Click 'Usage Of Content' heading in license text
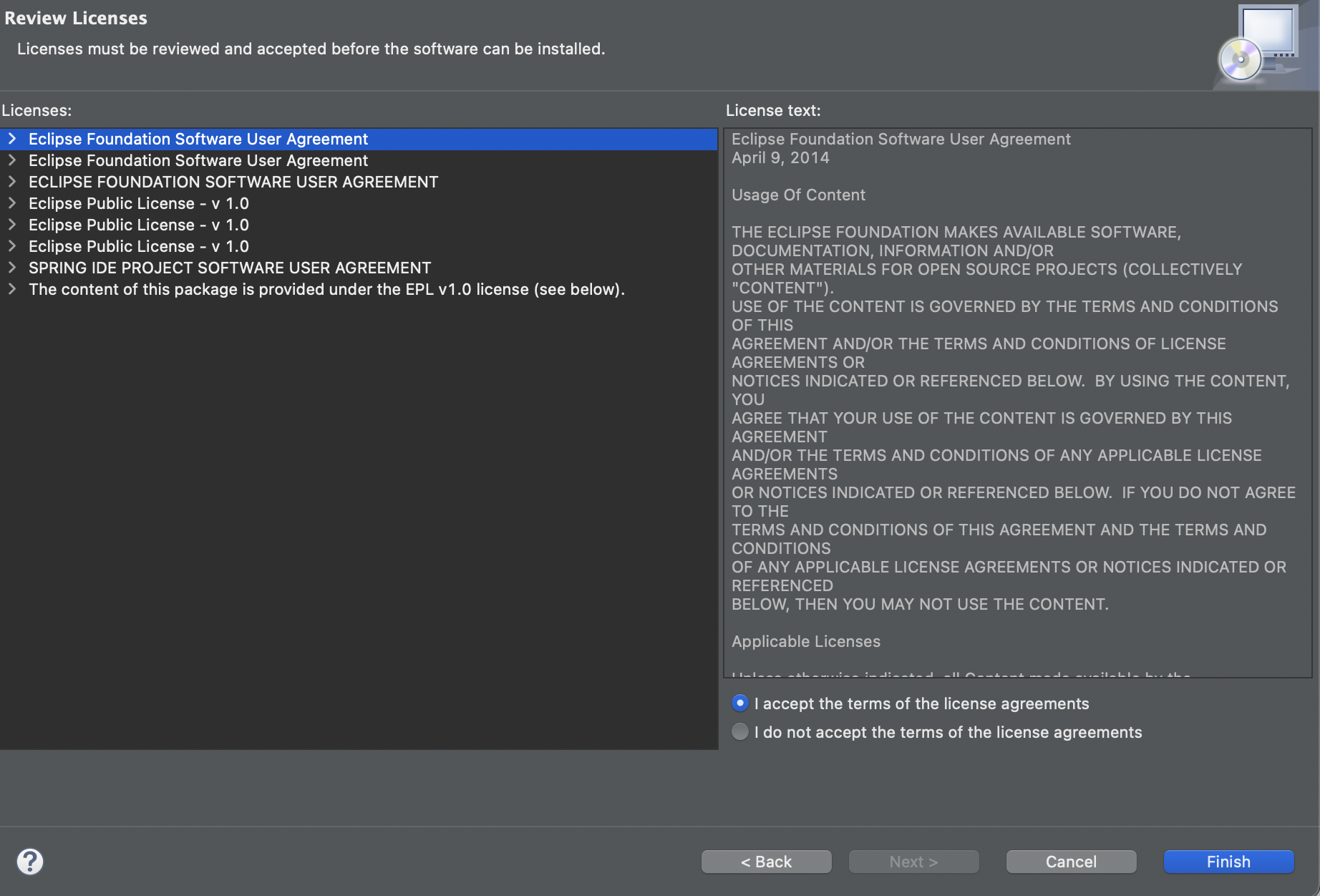 [798, 195]
